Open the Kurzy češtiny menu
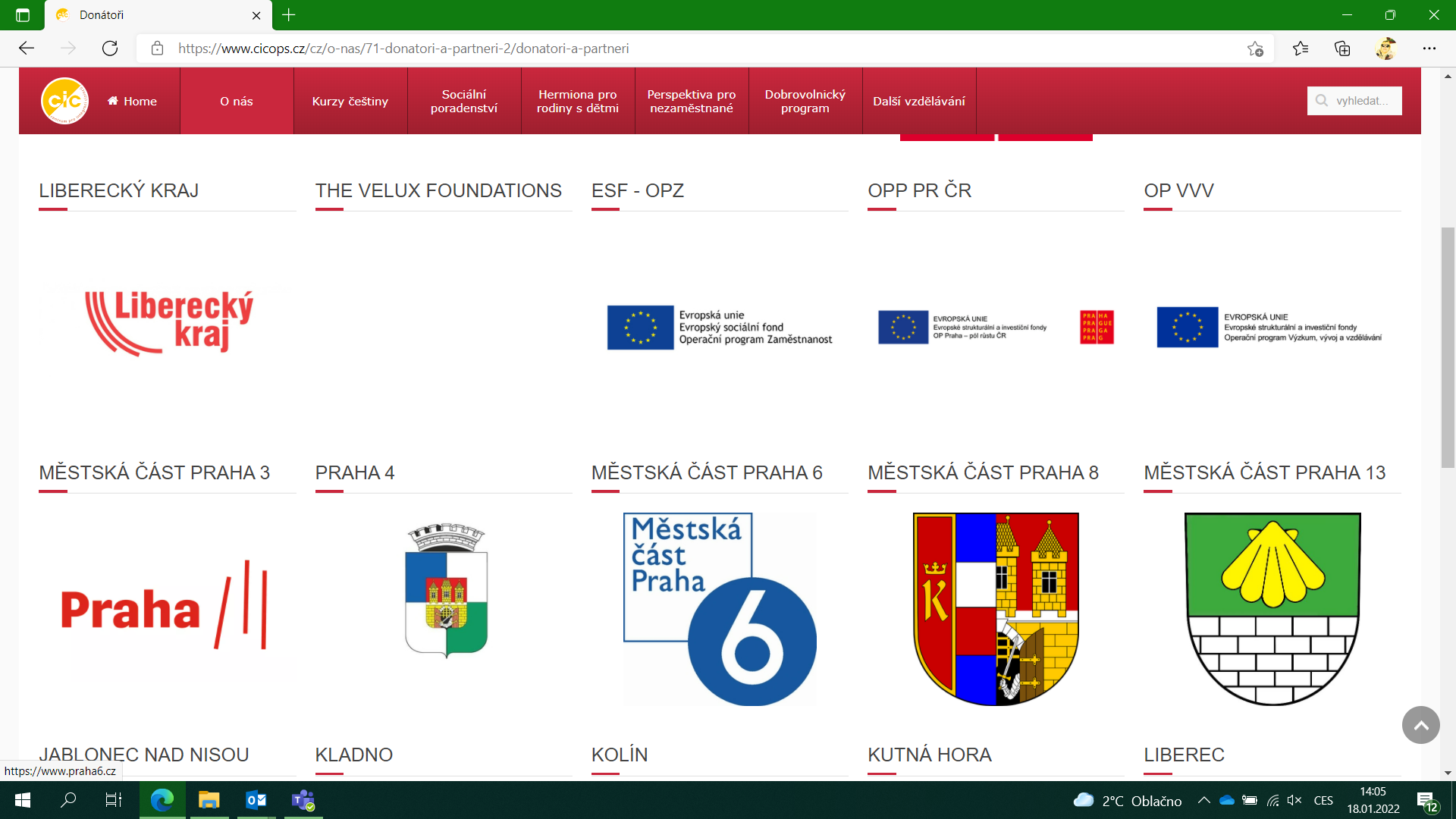Image resolution: width=1456 pixels, height=819 pixels. coord(350,101)
